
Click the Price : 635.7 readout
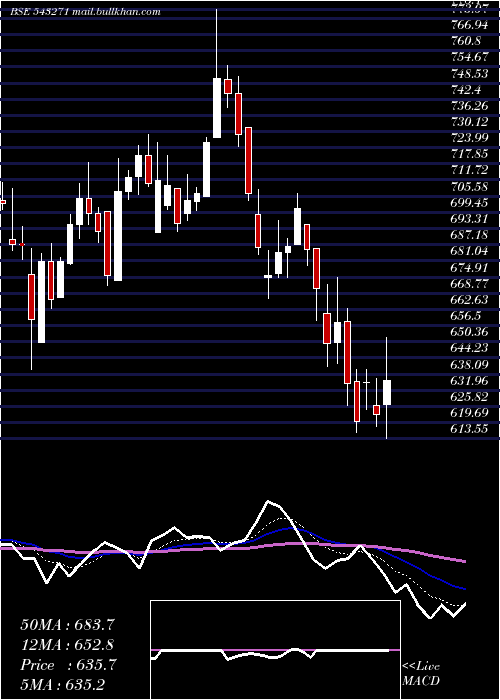[x=68, y=665]
